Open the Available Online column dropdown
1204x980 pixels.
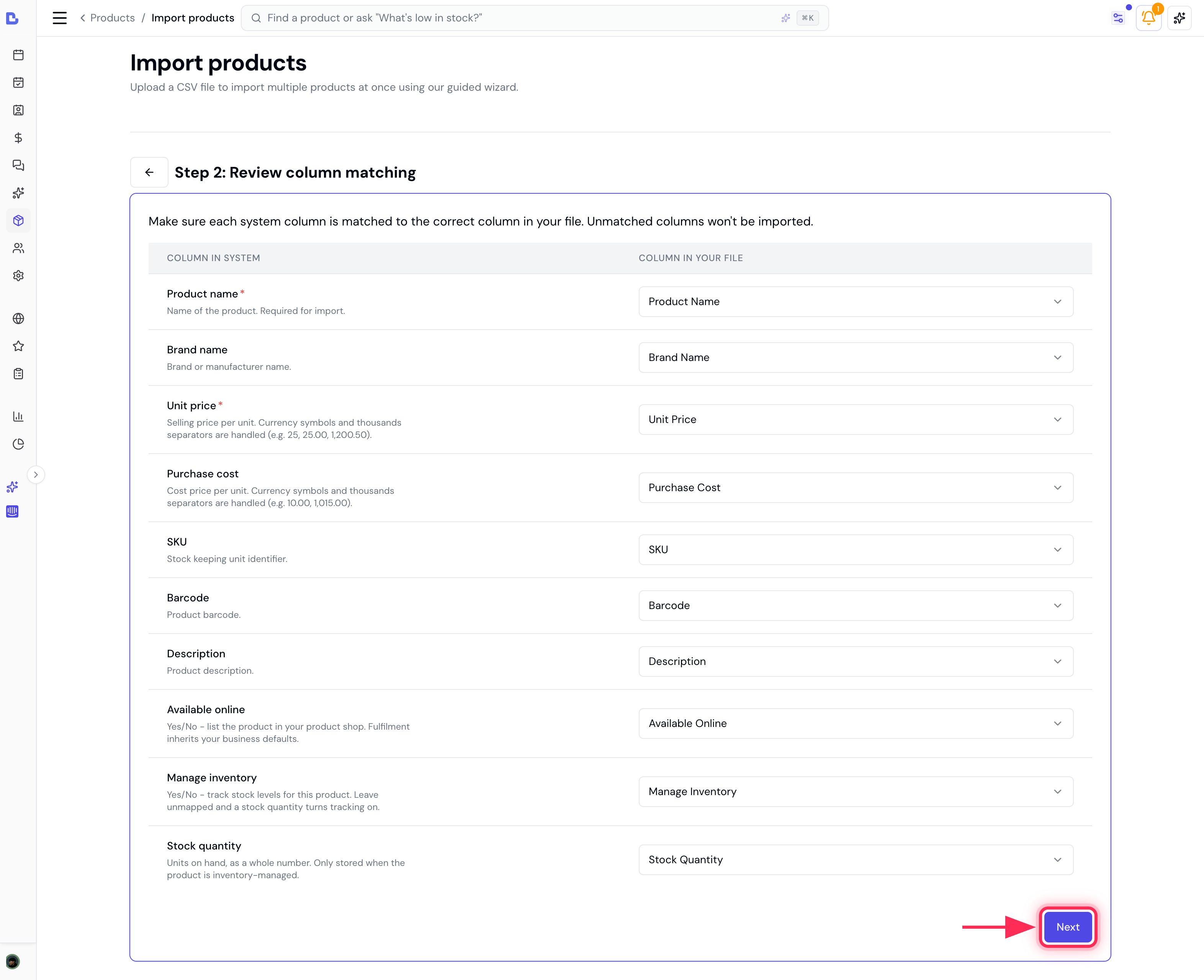[856, 724]
